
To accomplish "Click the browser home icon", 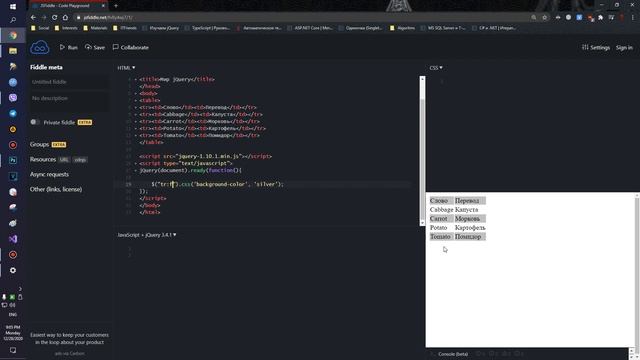I will pyautogui.click(x=65, y=18).
